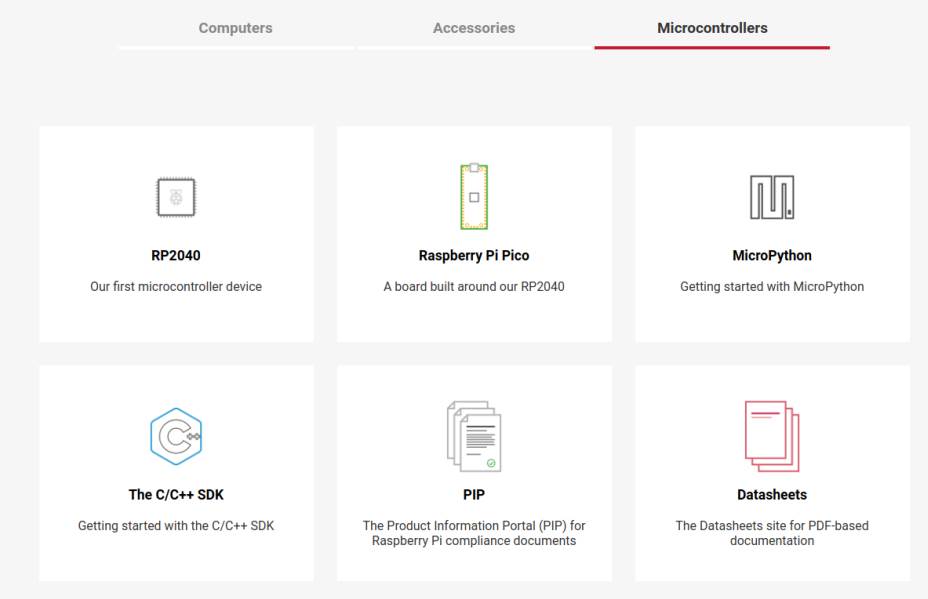Click 'Our first microcontroller device' text
This screenshot has width=928, height=599.
coord(176,286)
